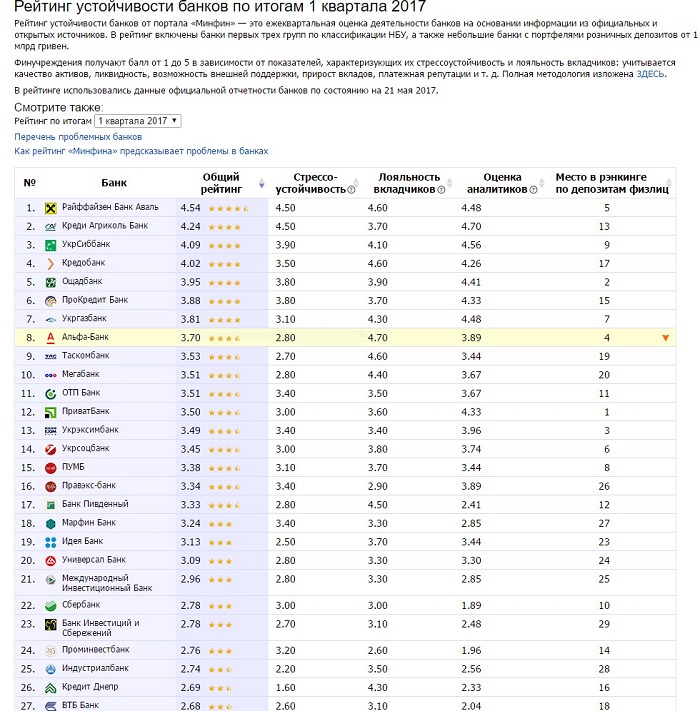This screenshot has width=700, height=711.
Task: Click the Смотрите также heading
Action: pos(58,107)
